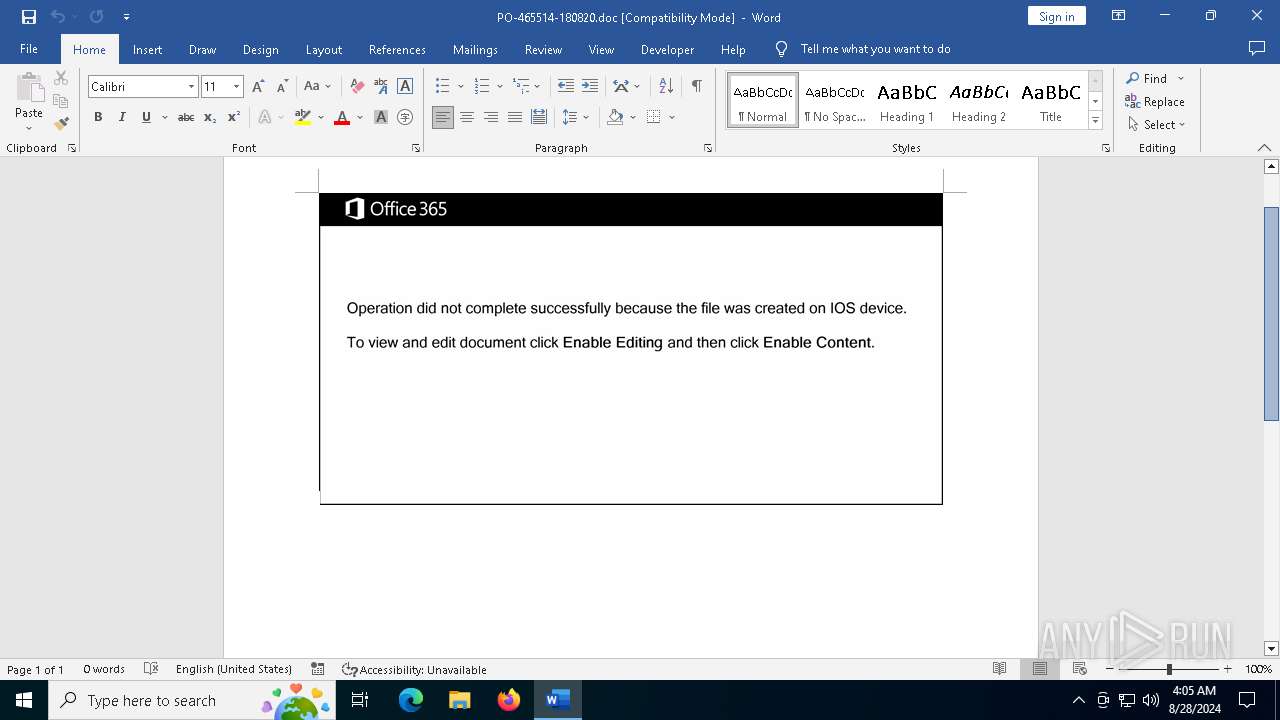The width and height of the screenshot is (1280, 720).
Task: Click the vertical scrollbar thumb
Action: tap(1271, 313)
